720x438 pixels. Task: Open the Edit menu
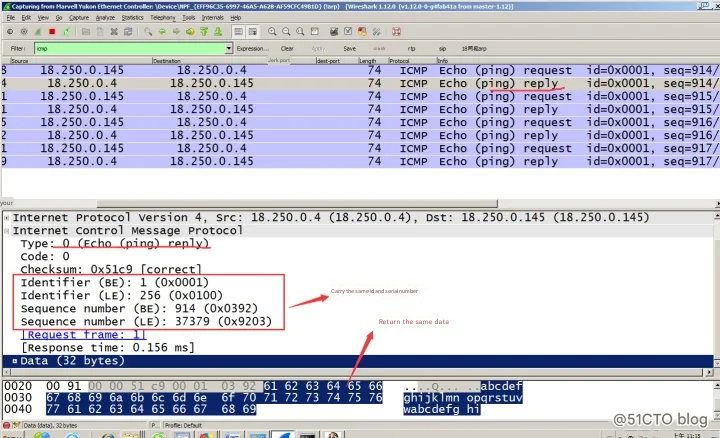point(26,17)
